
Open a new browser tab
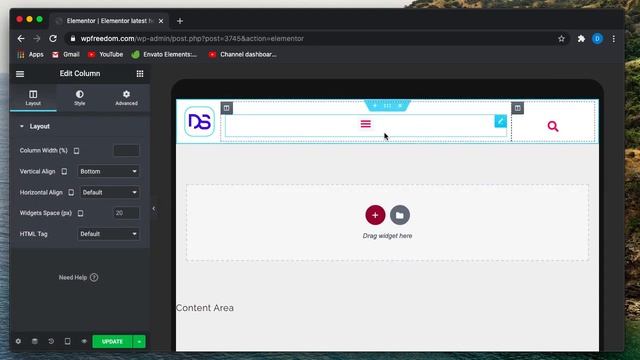(x=180, y=21)
